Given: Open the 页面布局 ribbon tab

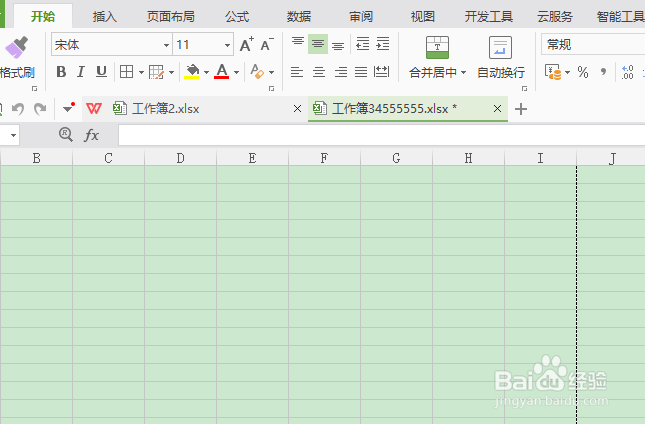Looking at the screenshot, I should point(171,16).
